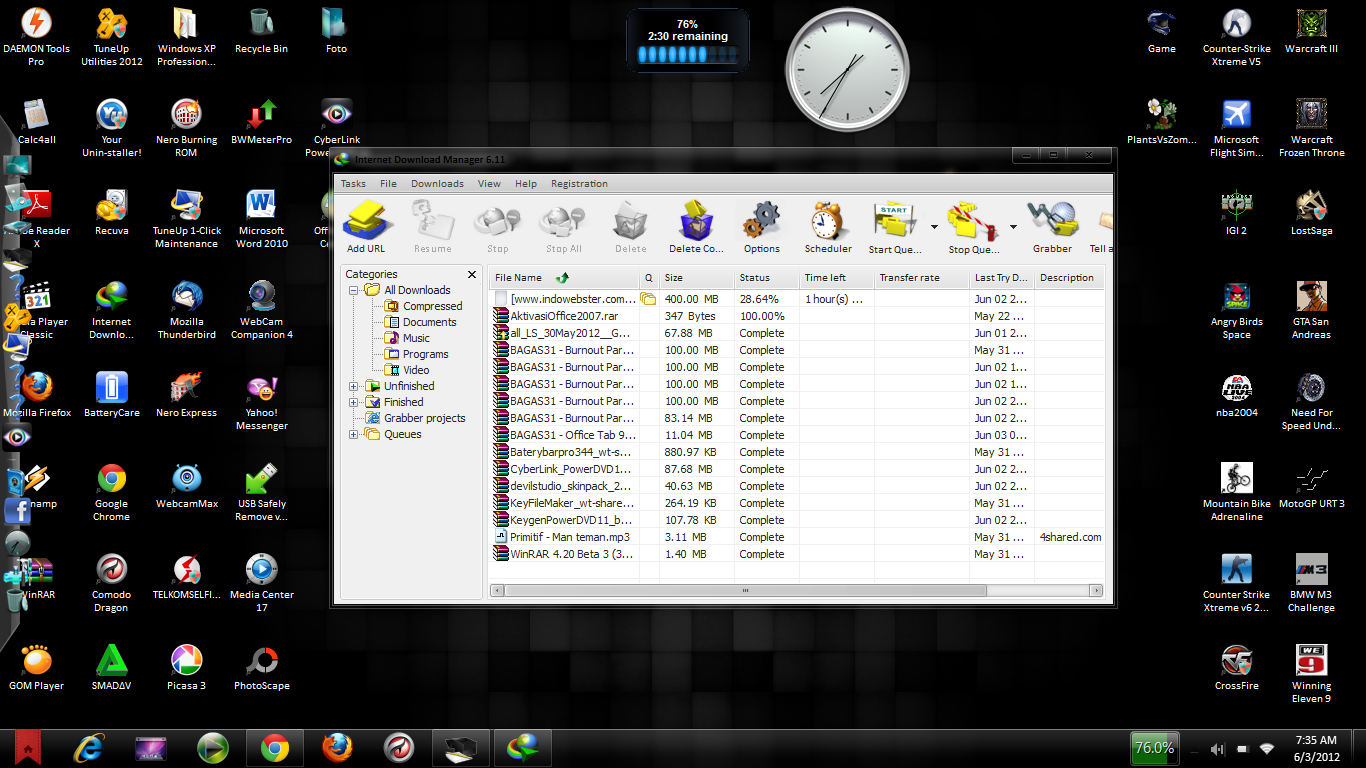Open IDM Options gear icon
Screen dimensions: 1366x768
[761, 220]
